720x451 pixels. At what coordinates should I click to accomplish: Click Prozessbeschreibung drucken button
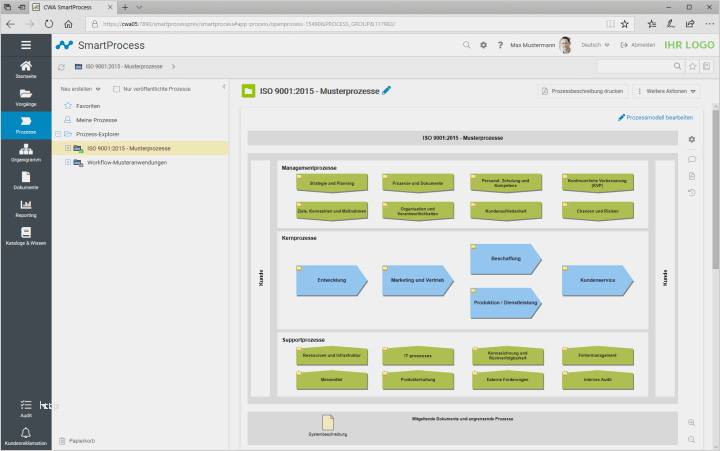click(x=582, y=91)
